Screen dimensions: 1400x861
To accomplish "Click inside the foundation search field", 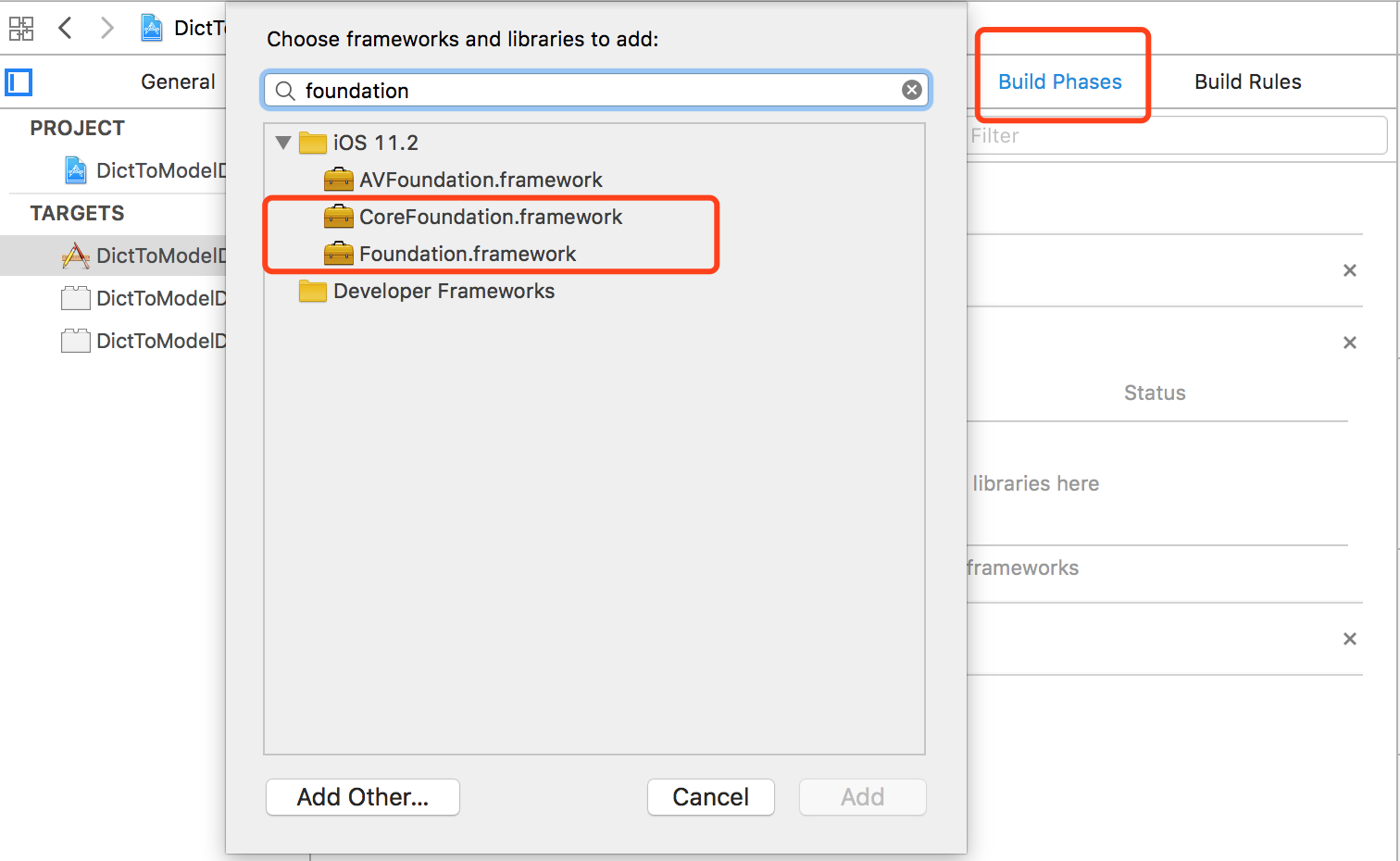I will tap(597, 90).
